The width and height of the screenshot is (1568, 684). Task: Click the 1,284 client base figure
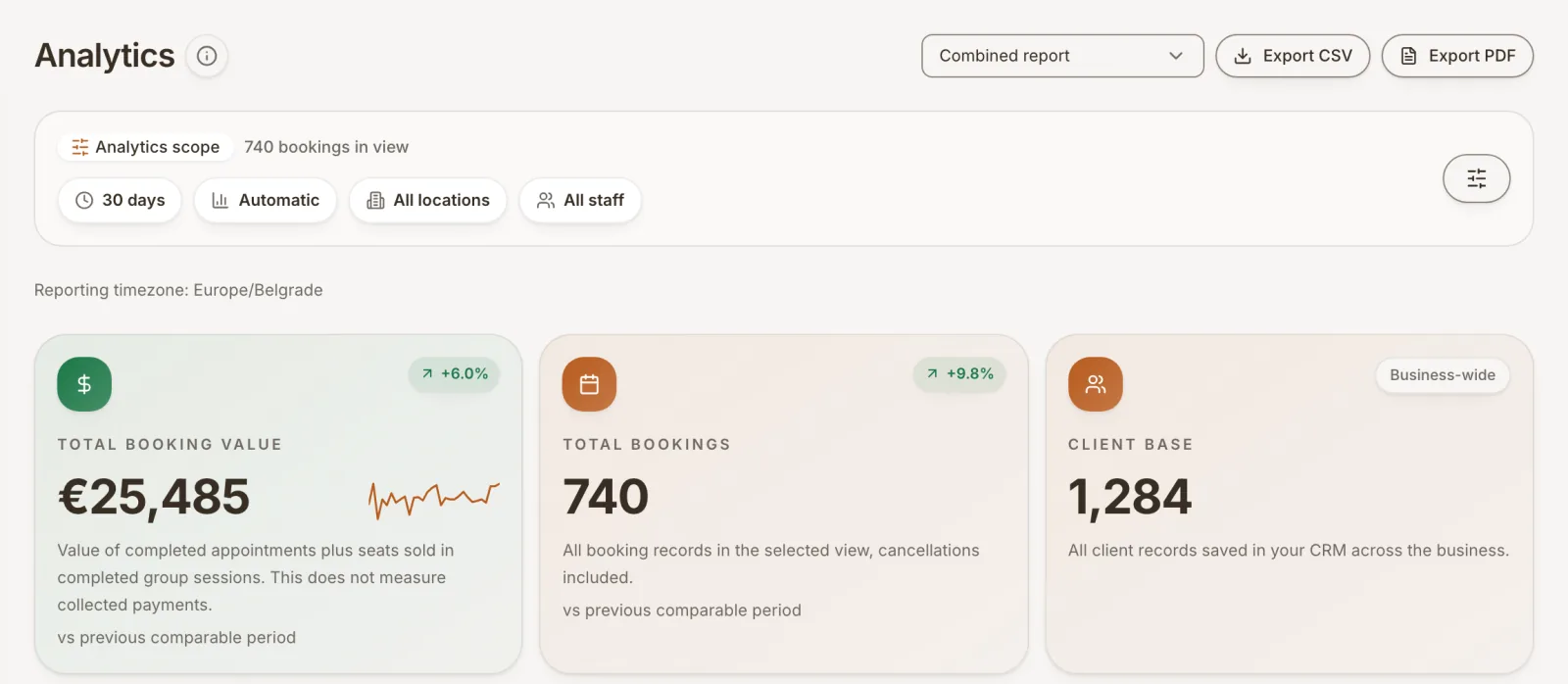(x=1130, y=497)
